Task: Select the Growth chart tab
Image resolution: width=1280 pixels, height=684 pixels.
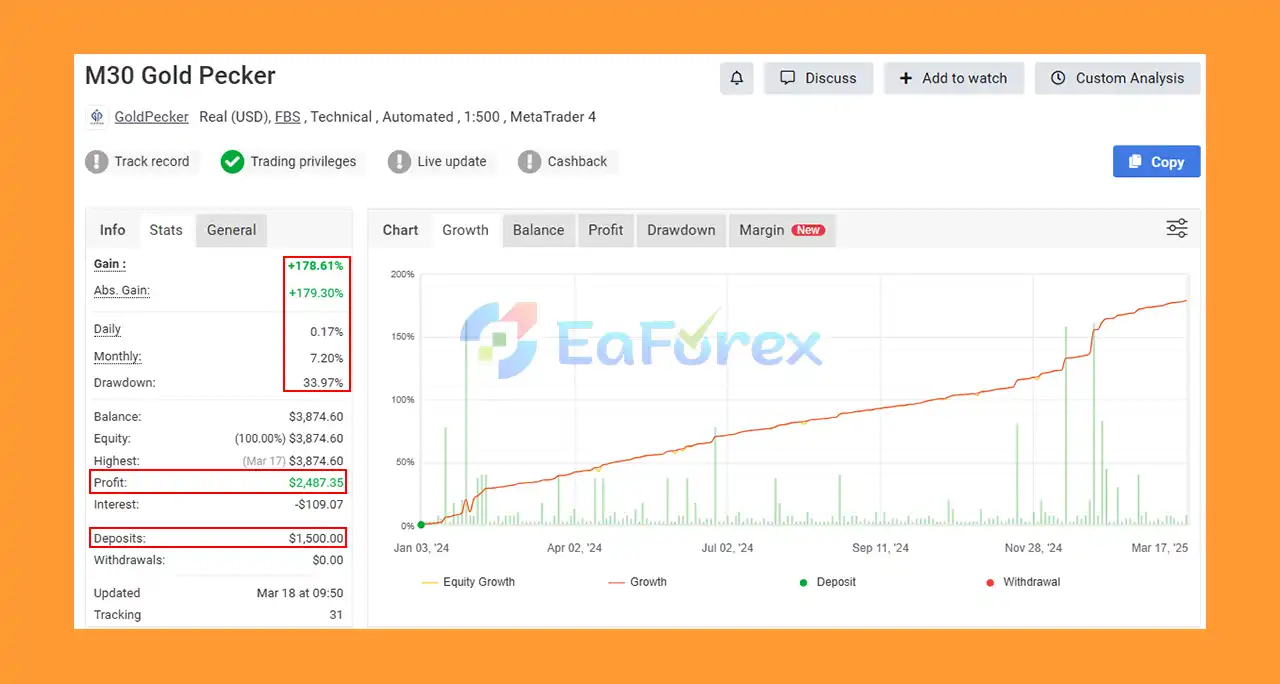Action: 466,230
